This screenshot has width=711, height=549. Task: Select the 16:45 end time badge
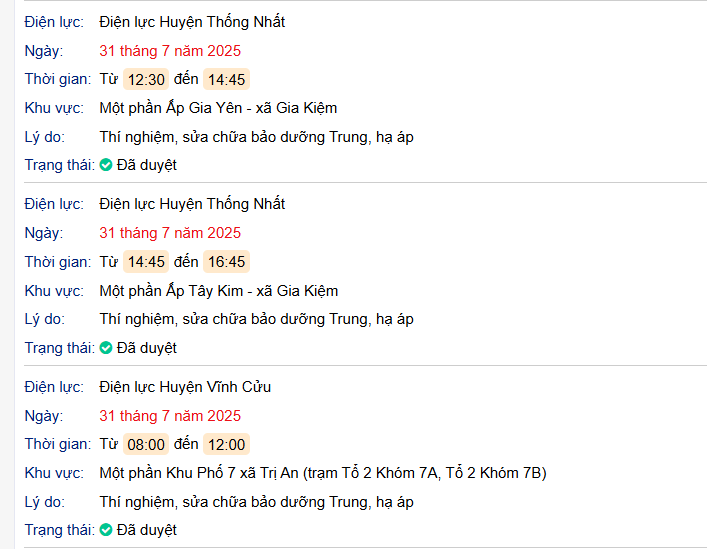coord(226,262)
